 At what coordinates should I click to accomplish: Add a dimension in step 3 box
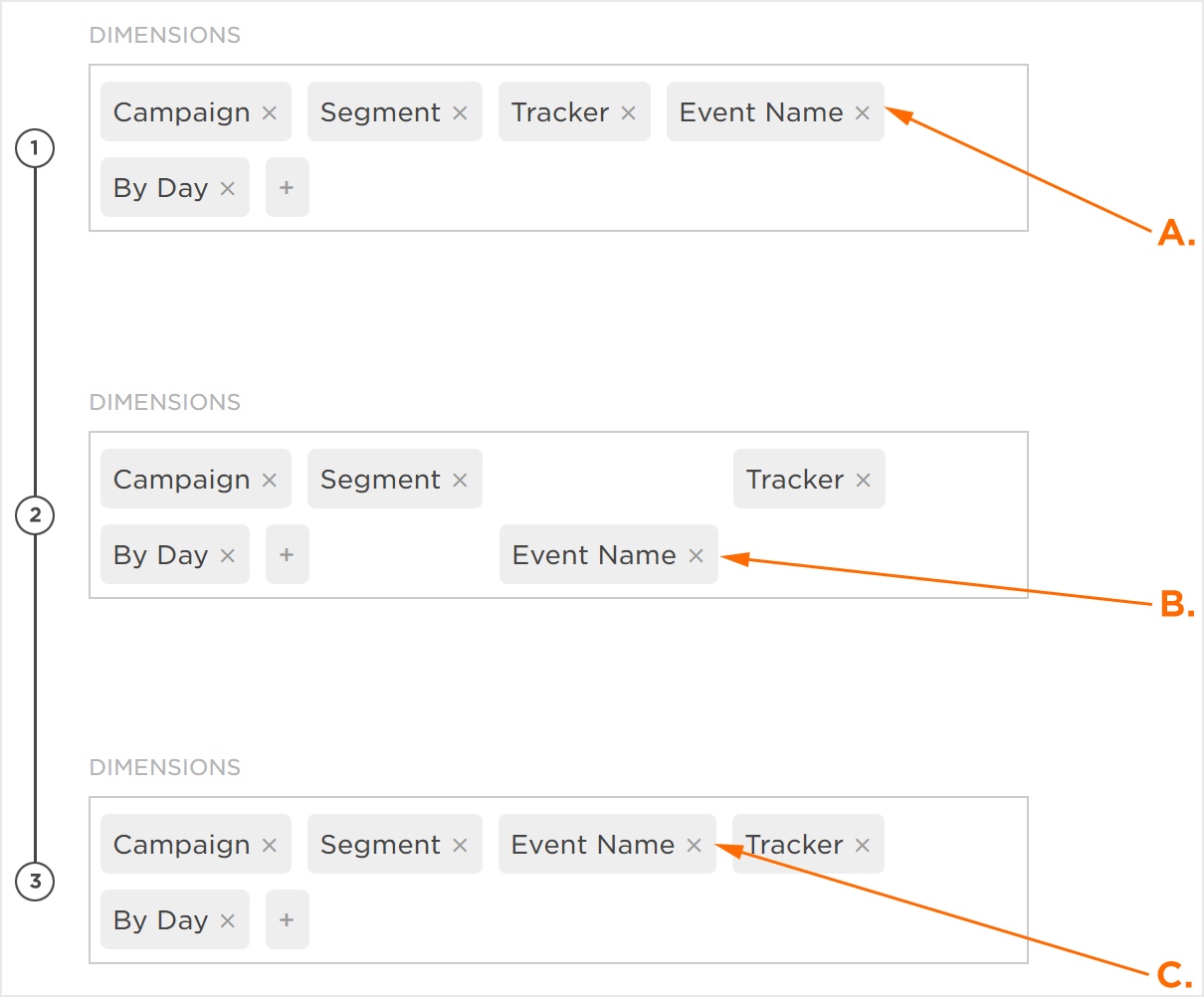pos(287,920)
